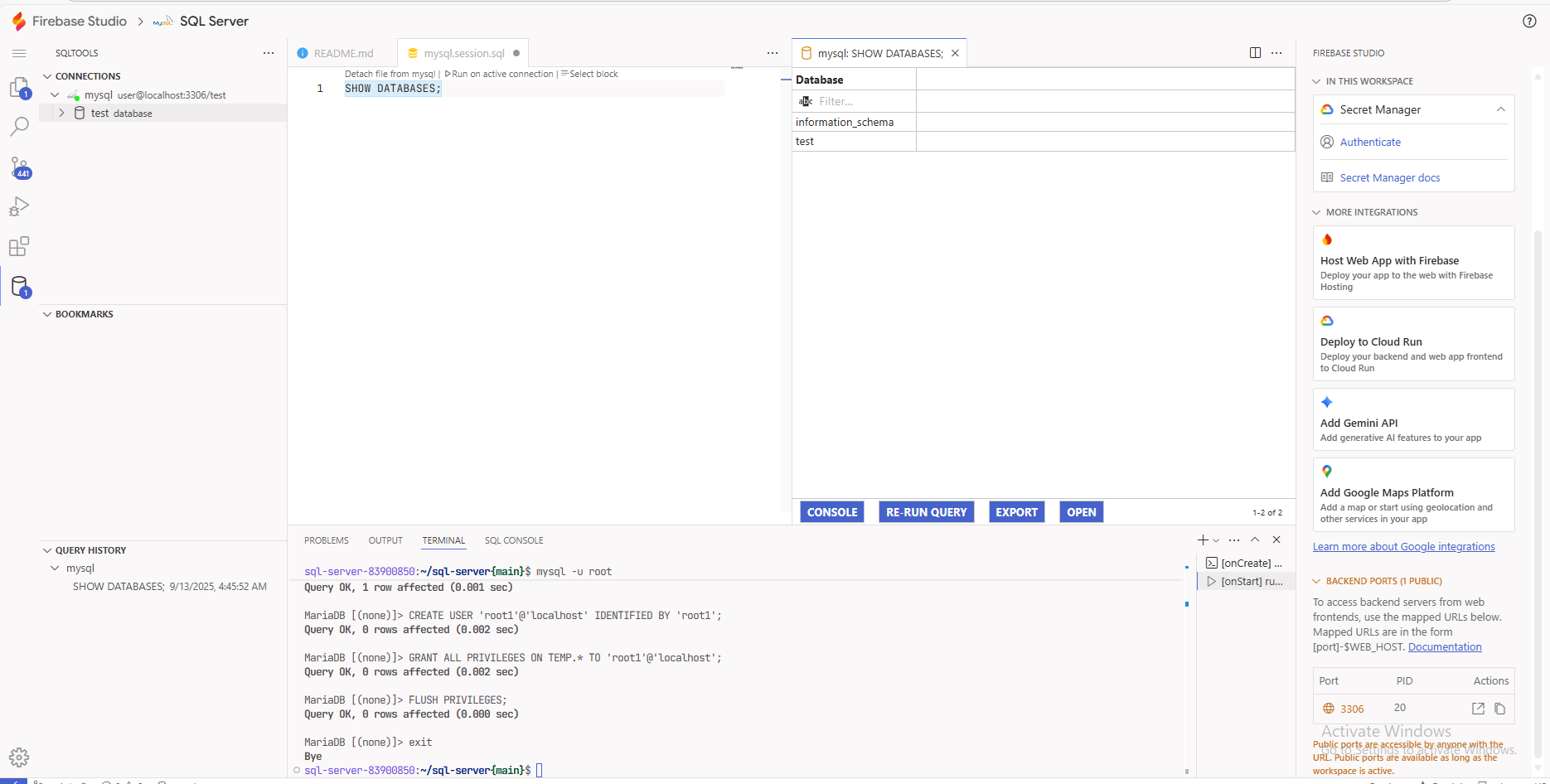Open port 3306 in a new window
1550x784 pixels.
(1478, 709)
